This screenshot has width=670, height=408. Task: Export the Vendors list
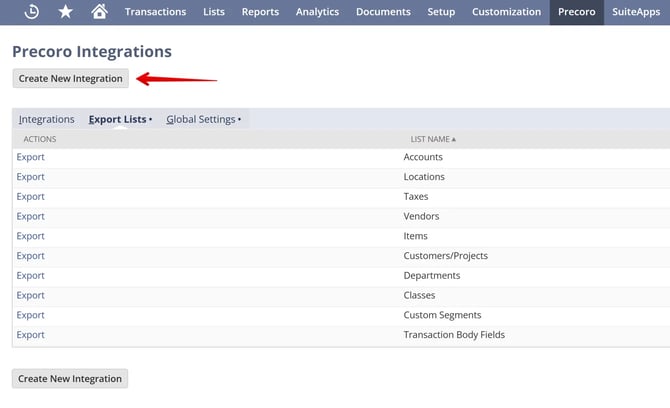click(31, 216)
